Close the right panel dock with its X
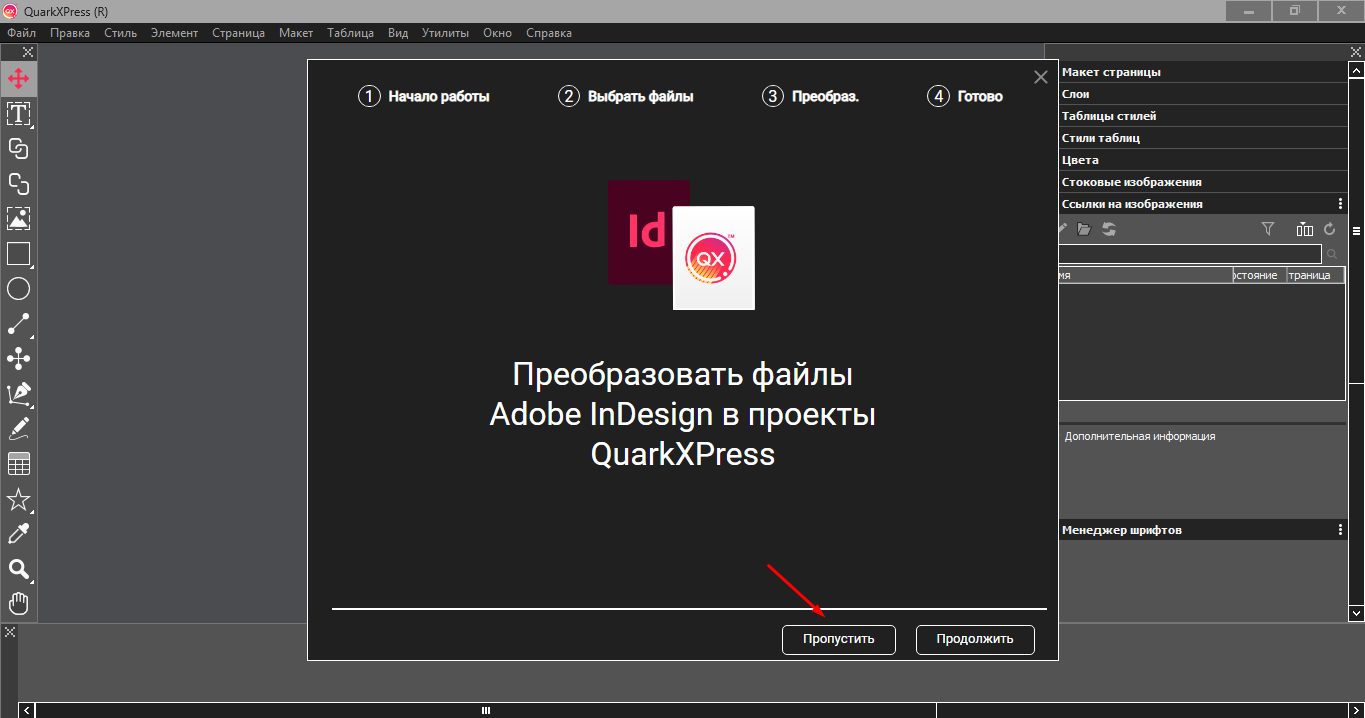 click(1355, 52)
